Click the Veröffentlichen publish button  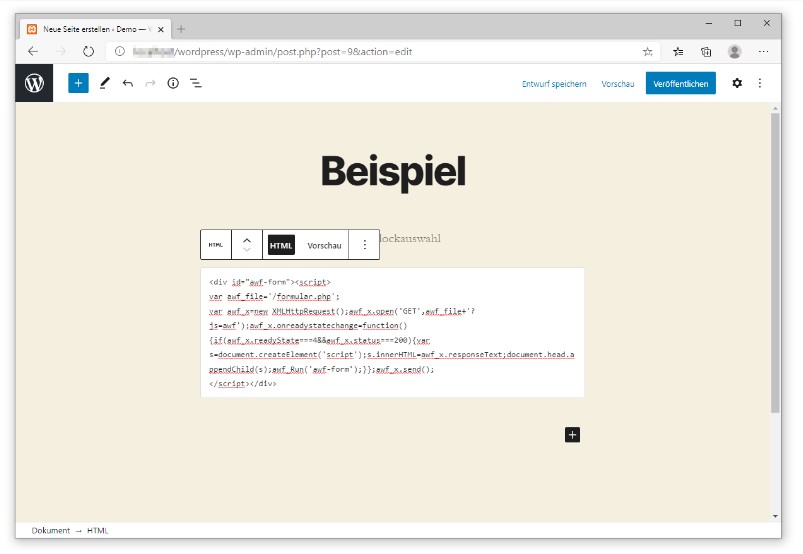(681, 83)
